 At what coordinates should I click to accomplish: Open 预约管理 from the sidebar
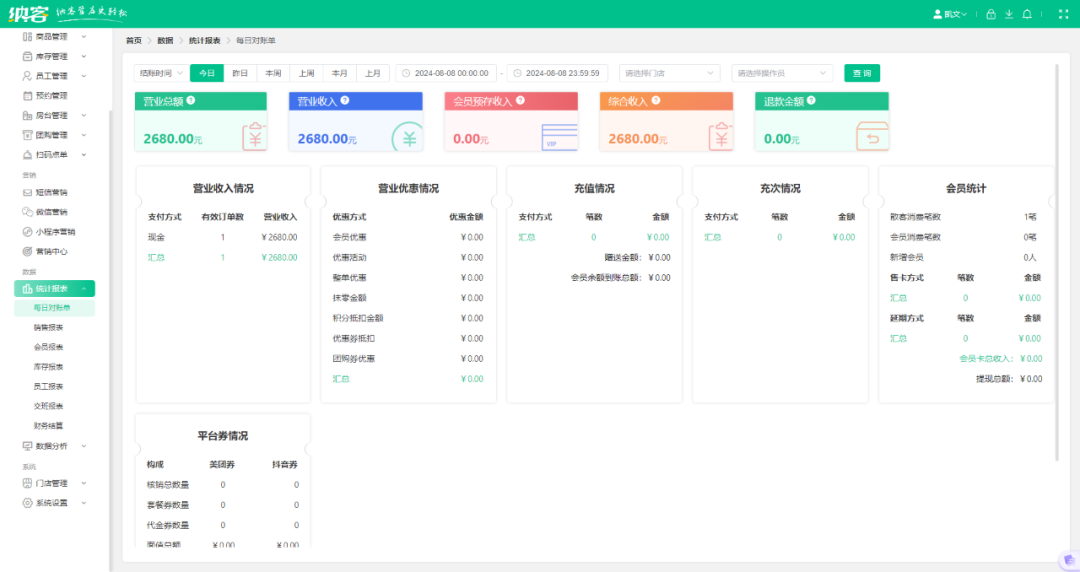52,96
